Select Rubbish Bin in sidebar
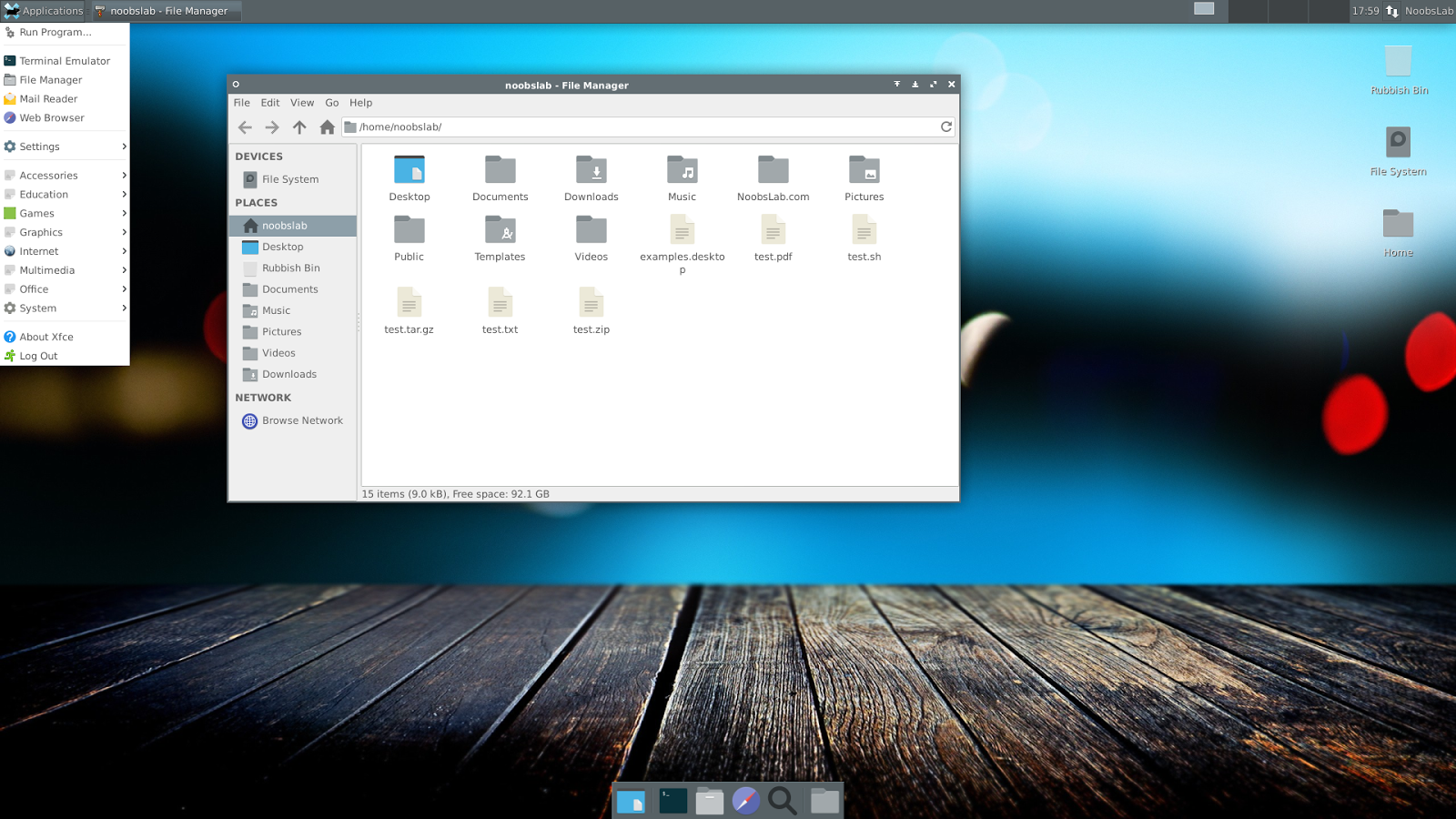Image resolution: width=1456 pixels, height=819 pixels. click(x=292, y=268)
